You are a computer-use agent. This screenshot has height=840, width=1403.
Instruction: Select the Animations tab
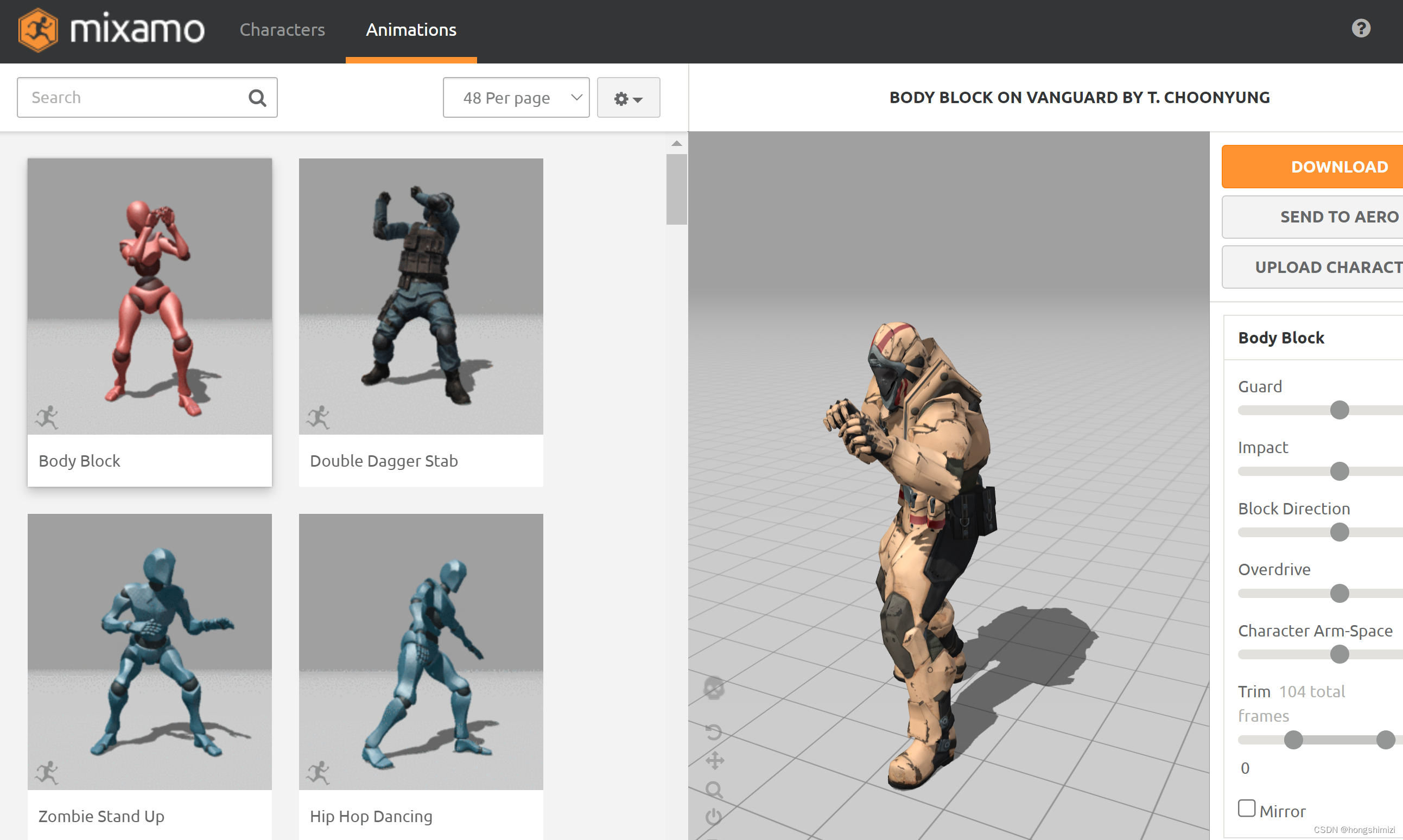click(411, 30)
